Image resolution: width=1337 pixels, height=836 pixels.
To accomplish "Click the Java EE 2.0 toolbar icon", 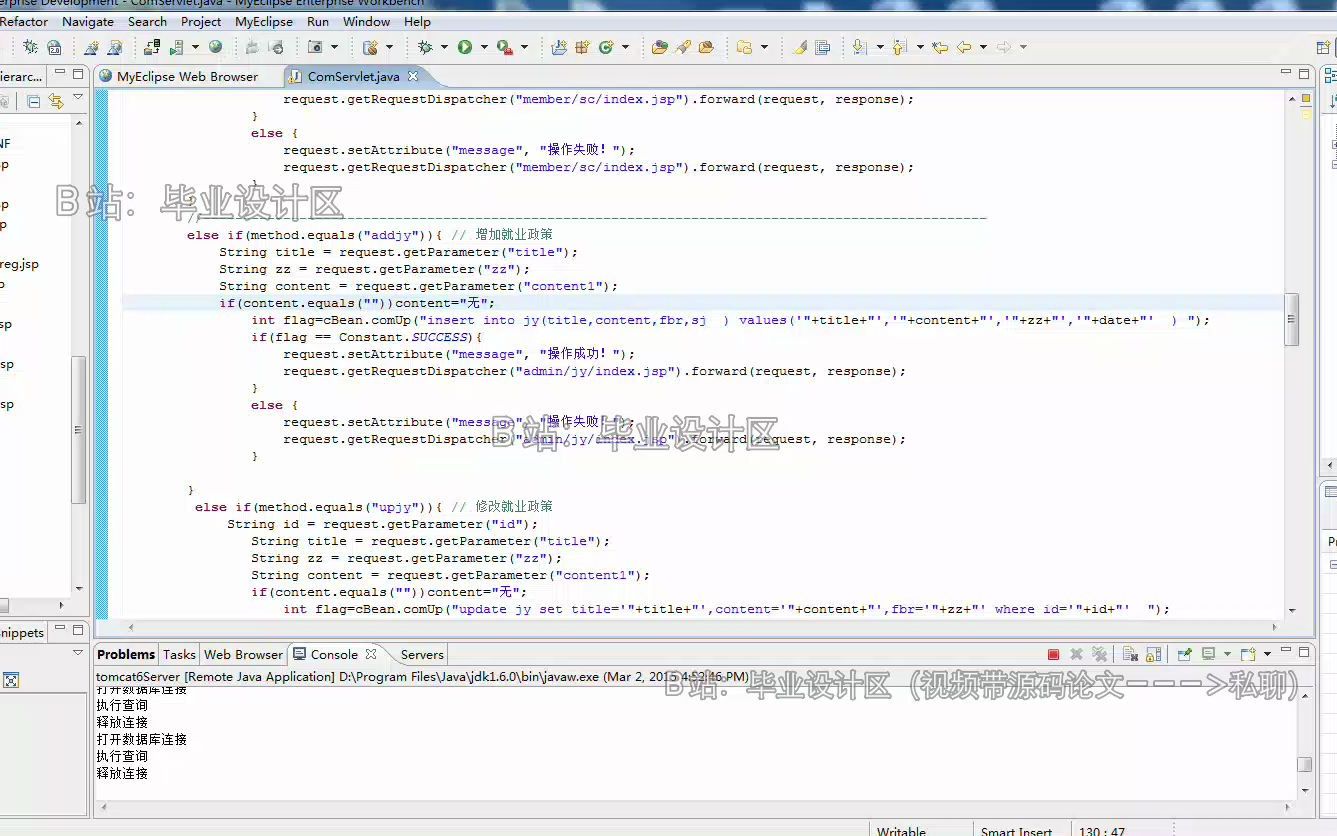I will [54, 47].
